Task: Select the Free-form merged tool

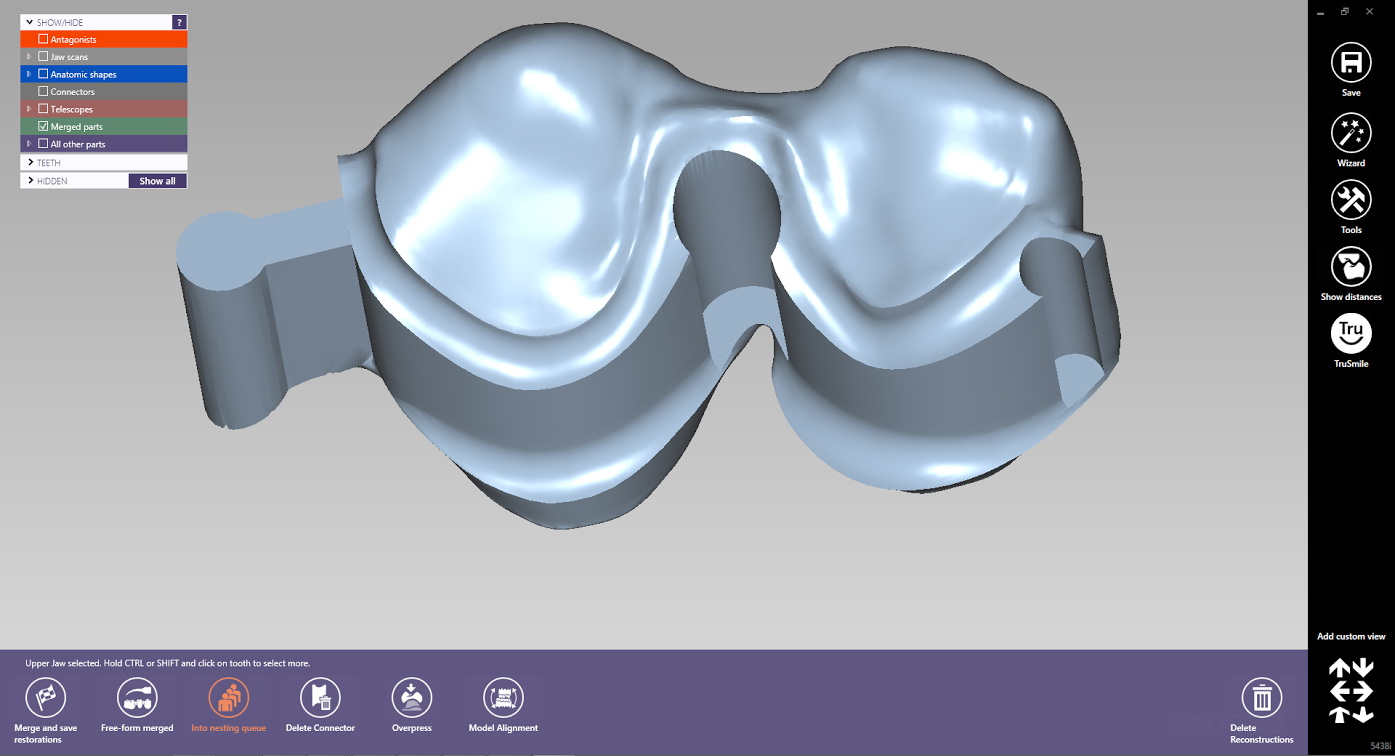Action: click(x=137, y=698)
